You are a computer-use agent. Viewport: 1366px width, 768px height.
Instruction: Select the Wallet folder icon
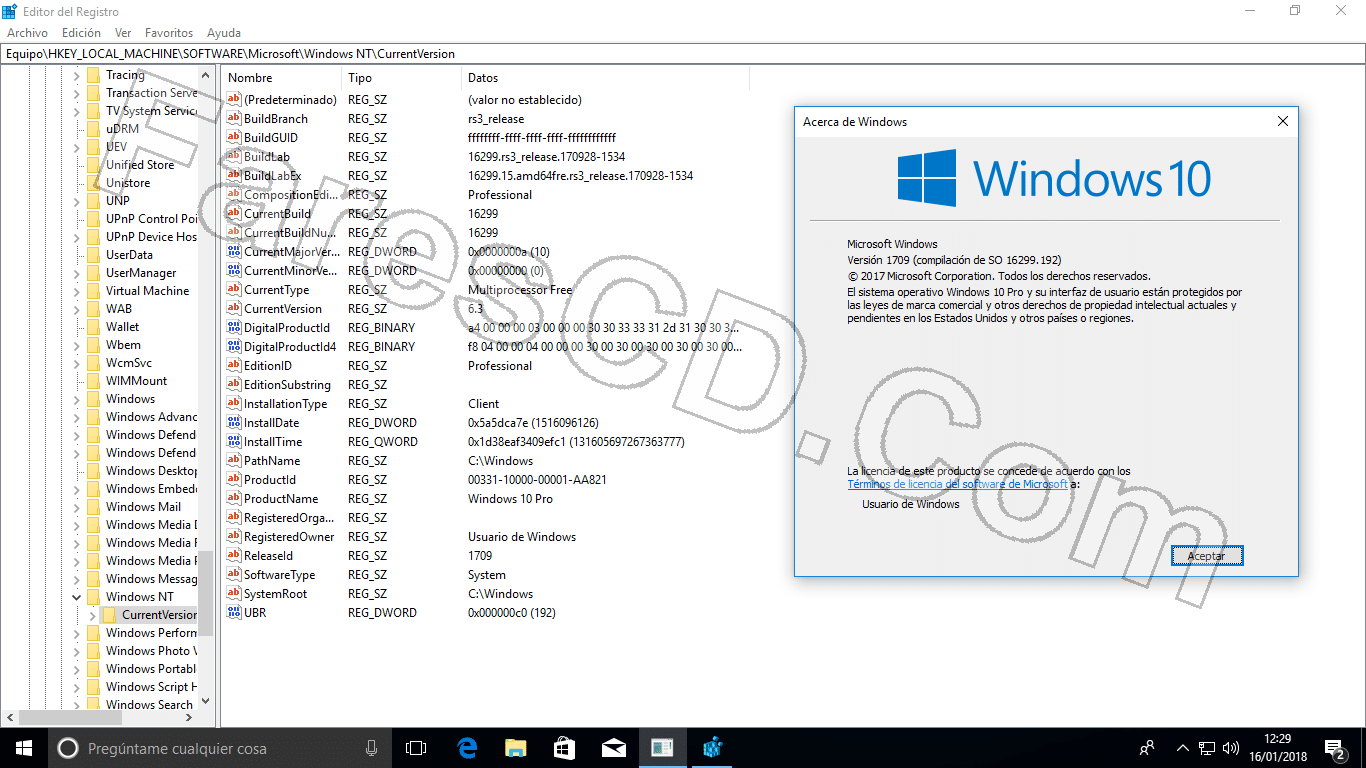(94, 327)
